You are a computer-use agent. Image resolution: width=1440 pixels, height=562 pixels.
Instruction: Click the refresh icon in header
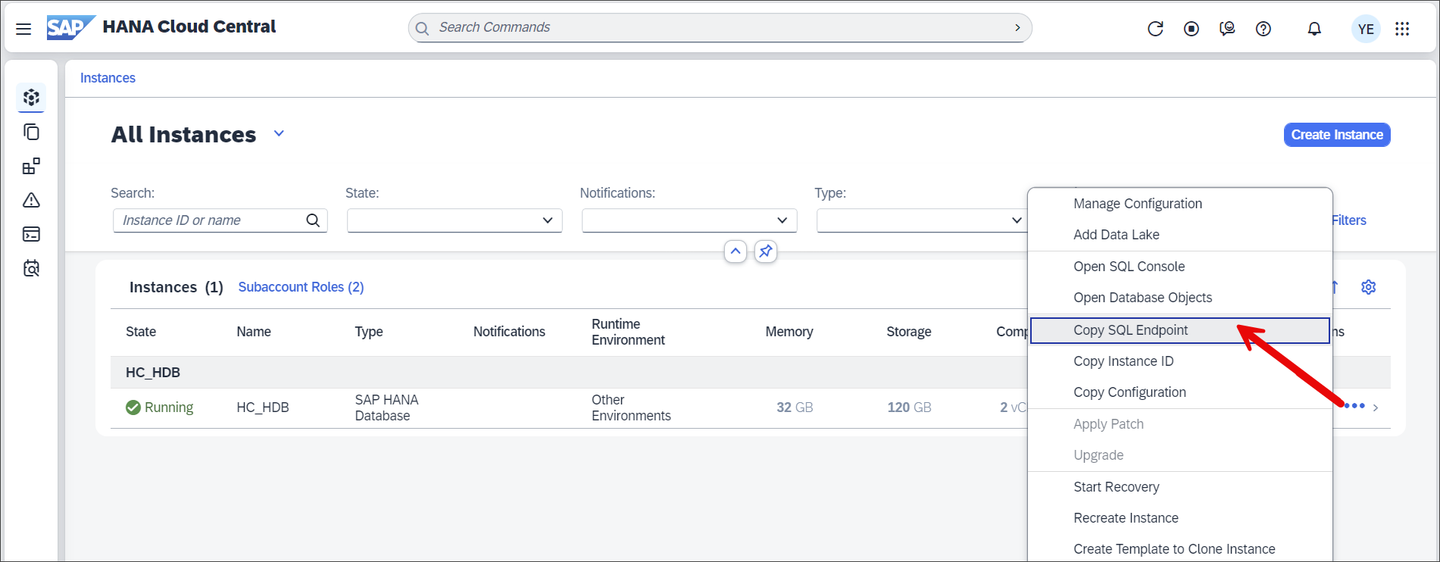(x=1155, y=28)
